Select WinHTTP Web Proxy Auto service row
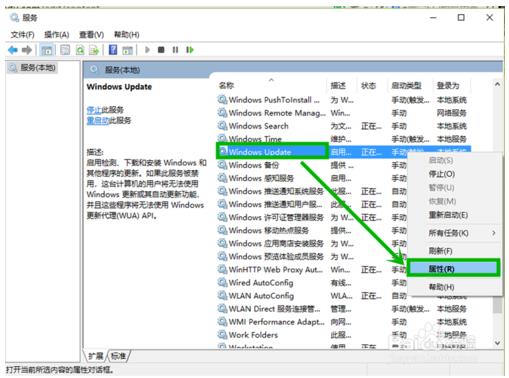This screenshot has height=378, width=509. [312, 269]
